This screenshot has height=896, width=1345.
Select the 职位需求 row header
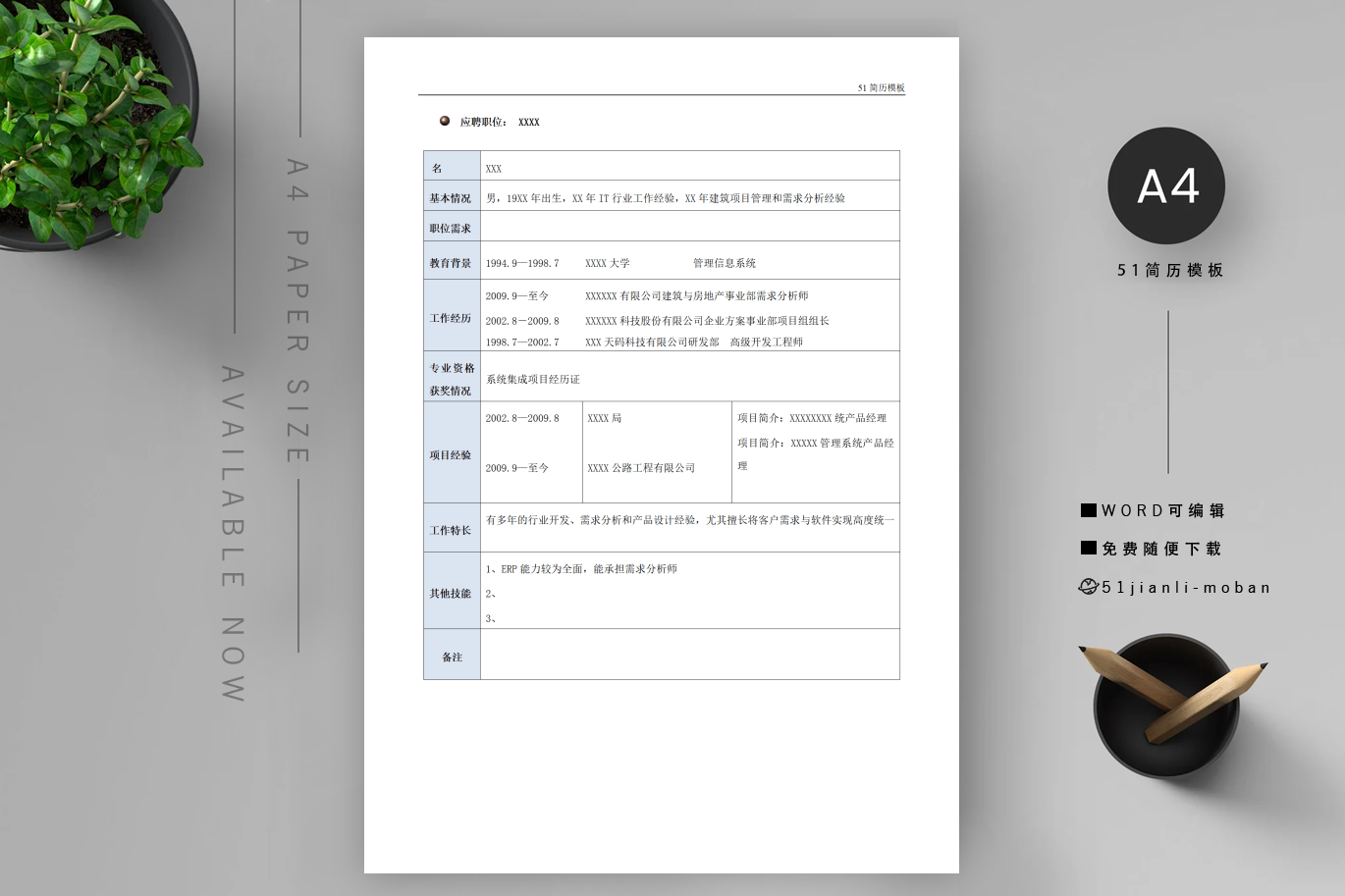pos(452,227)
